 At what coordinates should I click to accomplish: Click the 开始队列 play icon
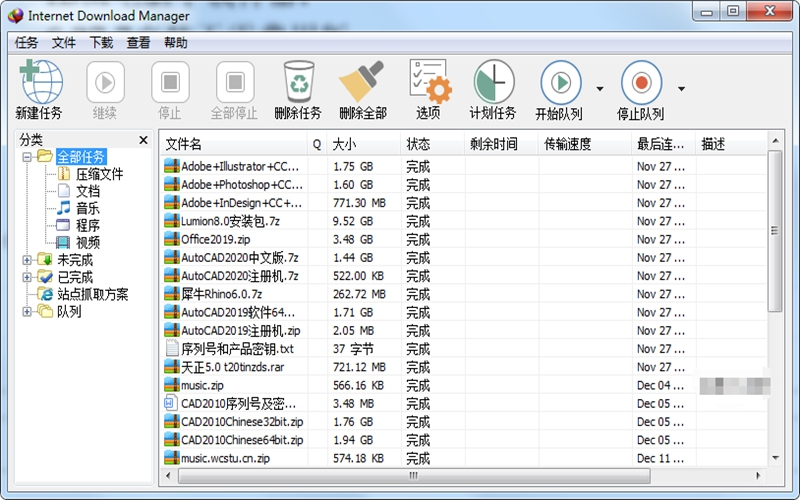561,82
